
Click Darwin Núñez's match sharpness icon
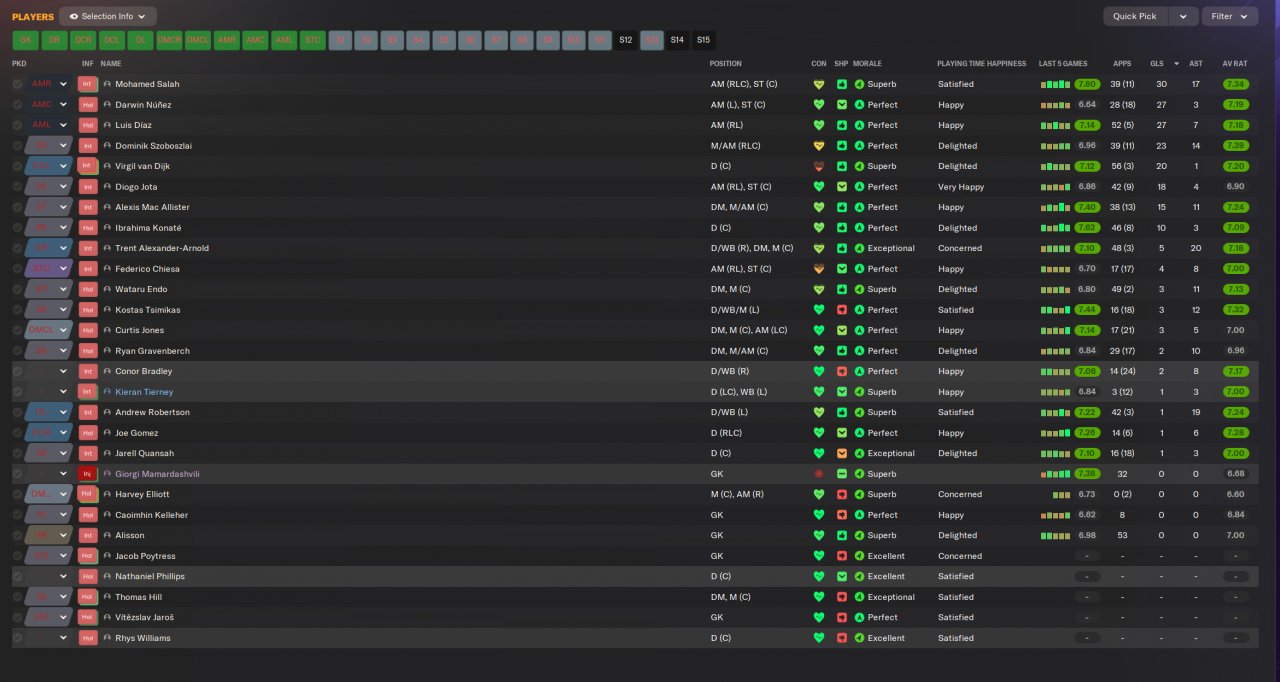[842, 105]
